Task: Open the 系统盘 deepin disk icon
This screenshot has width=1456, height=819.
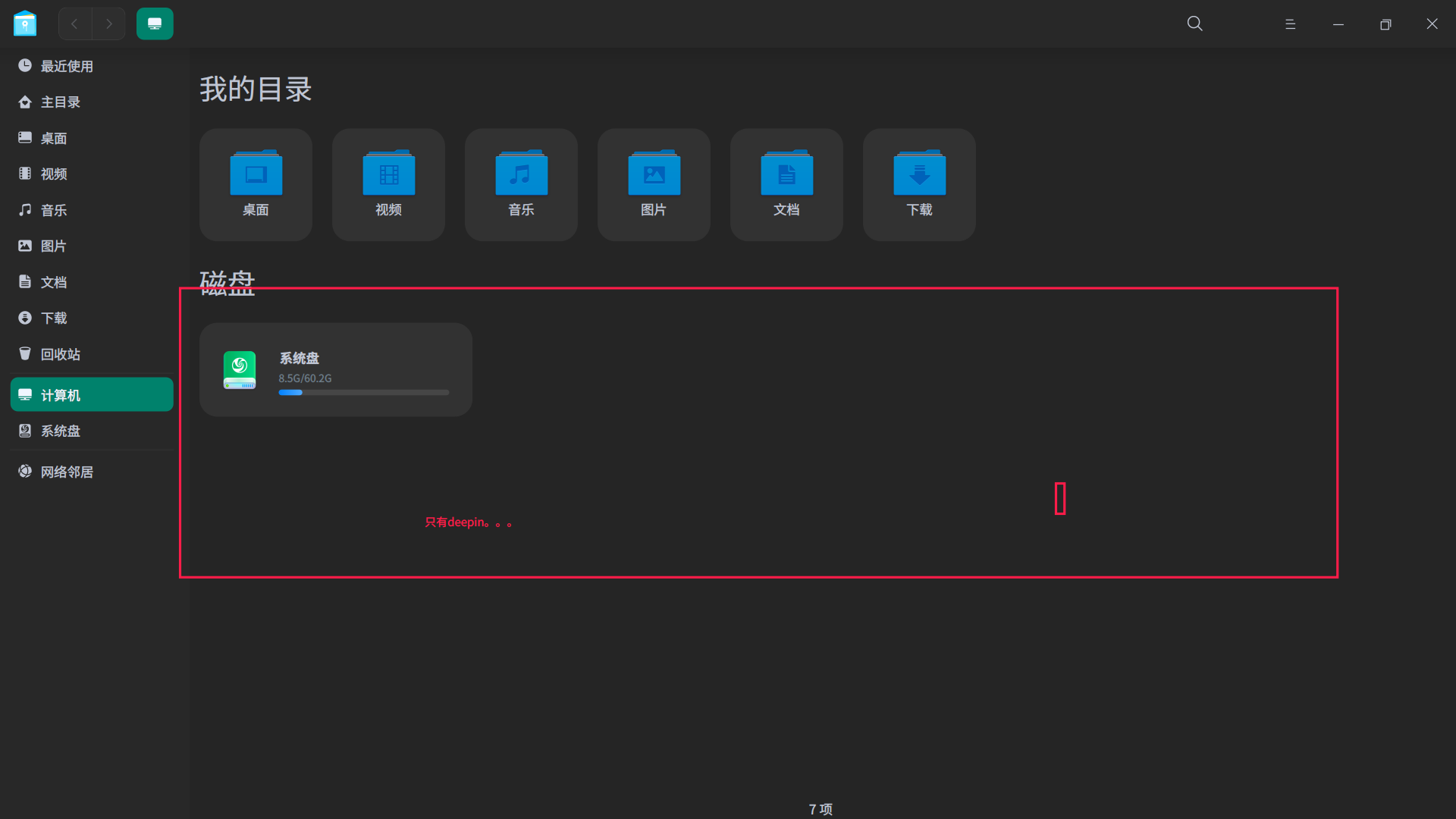Action: 240,370
